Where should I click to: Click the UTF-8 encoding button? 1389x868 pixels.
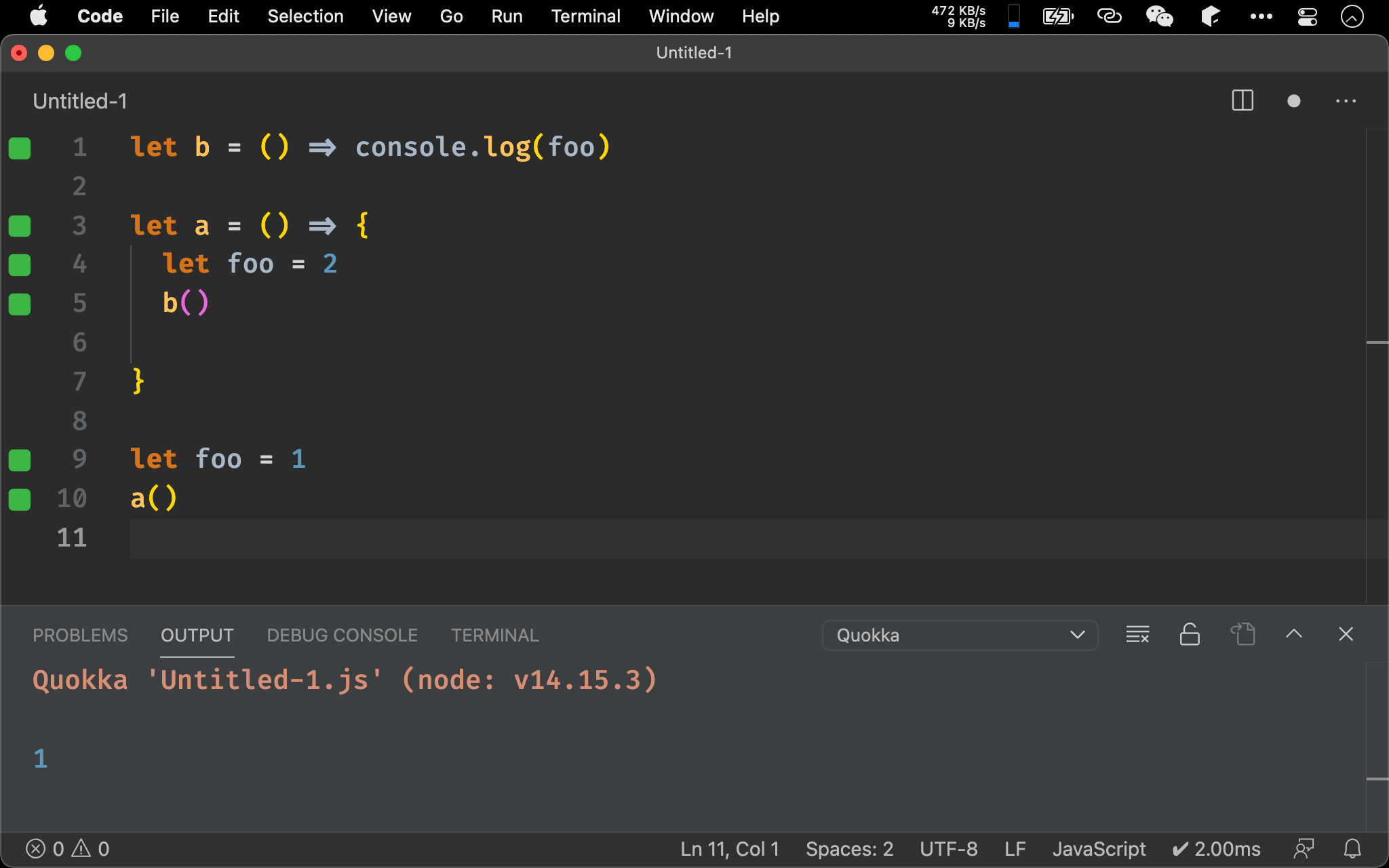coord(948,849)
